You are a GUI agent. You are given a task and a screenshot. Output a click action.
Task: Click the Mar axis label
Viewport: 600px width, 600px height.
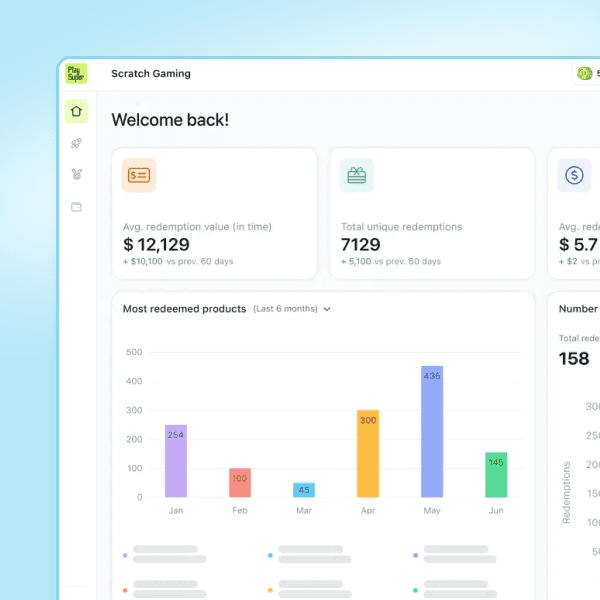(304, 510)
